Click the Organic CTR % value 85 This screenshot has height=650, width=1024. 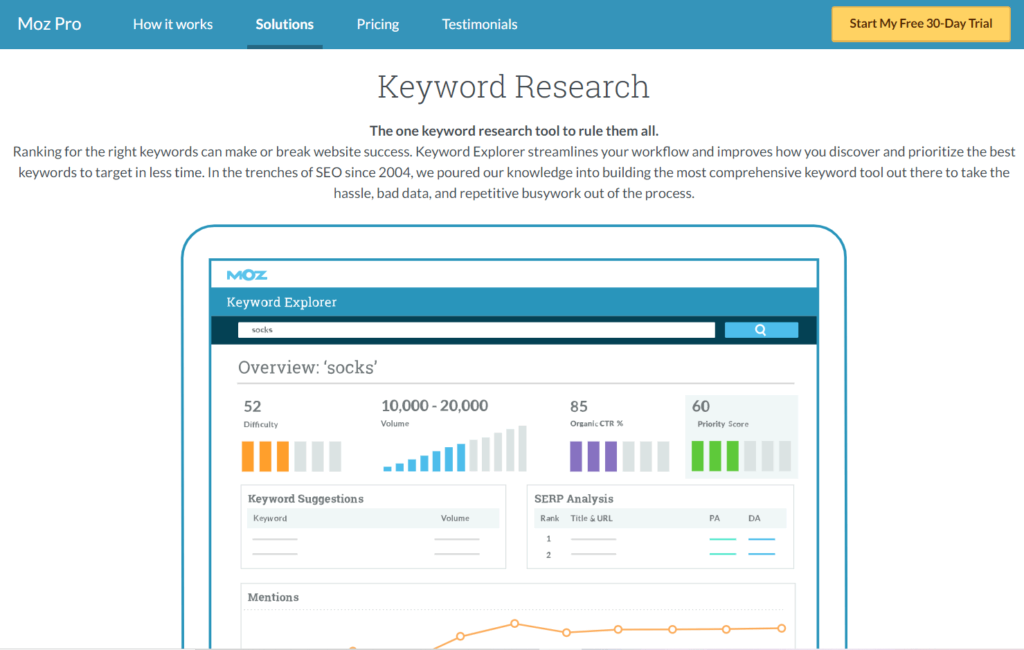579,406
